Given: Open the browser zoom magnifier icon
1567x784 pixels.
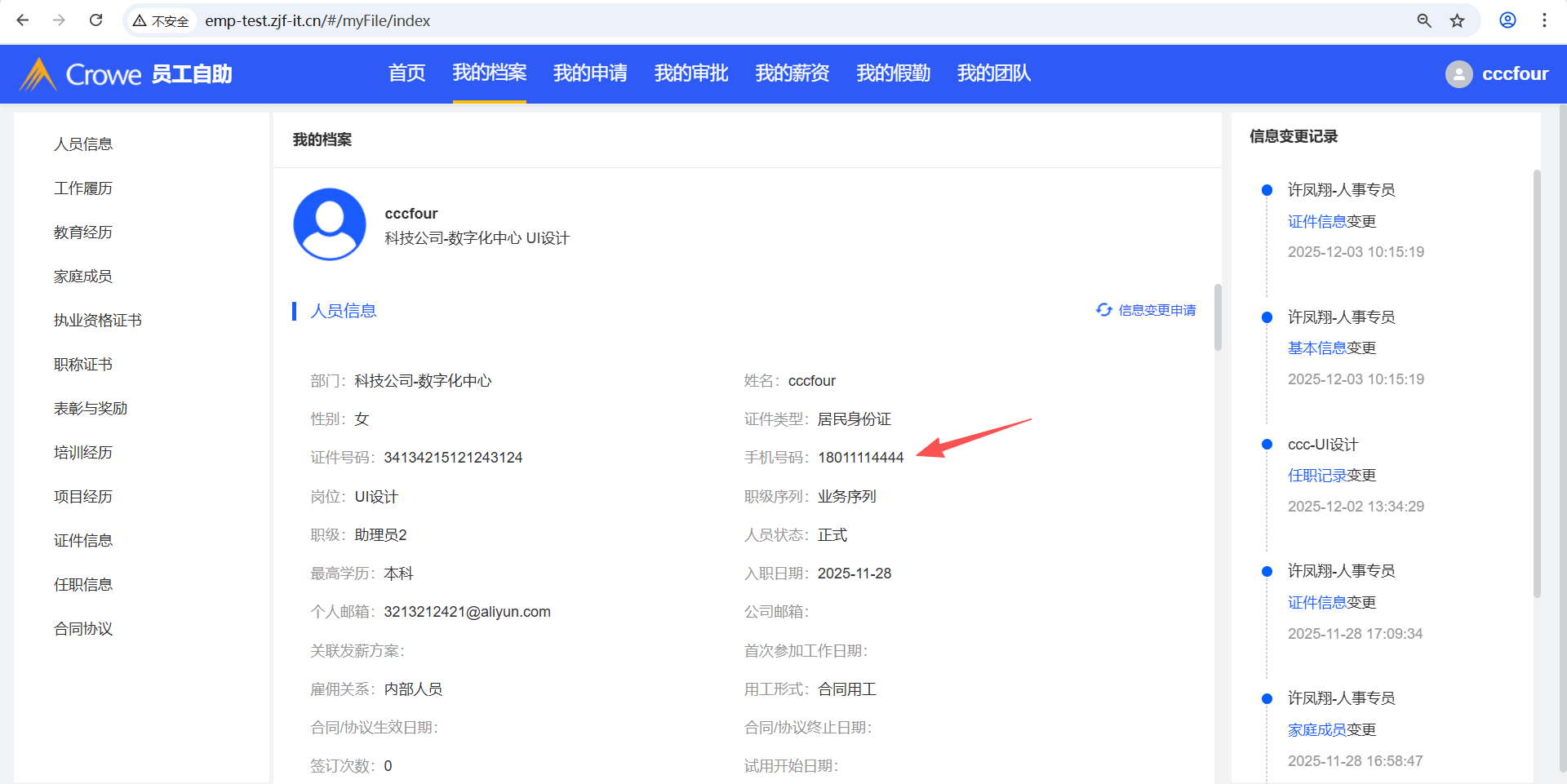Looking at the screenshot, I should tap(1424, 20).
